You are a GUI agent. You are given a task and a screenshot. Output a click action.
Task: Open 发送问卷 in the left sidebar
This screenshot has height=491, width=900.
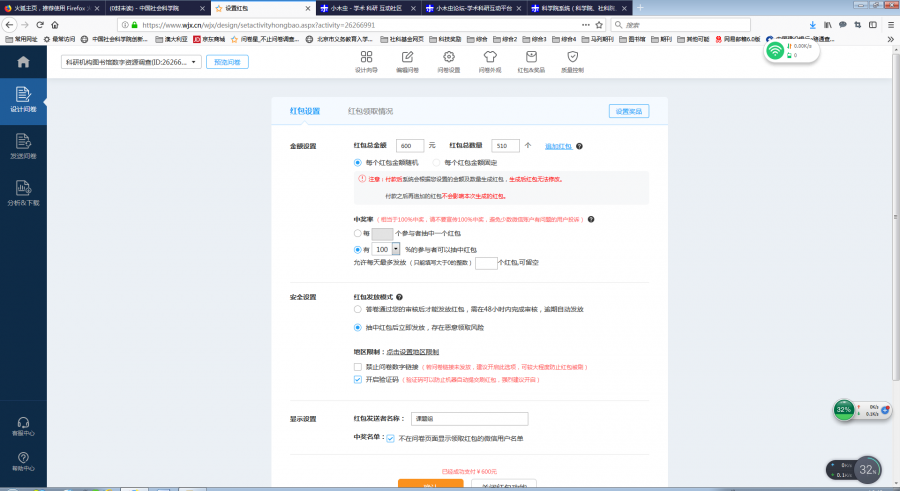point(22,147)
